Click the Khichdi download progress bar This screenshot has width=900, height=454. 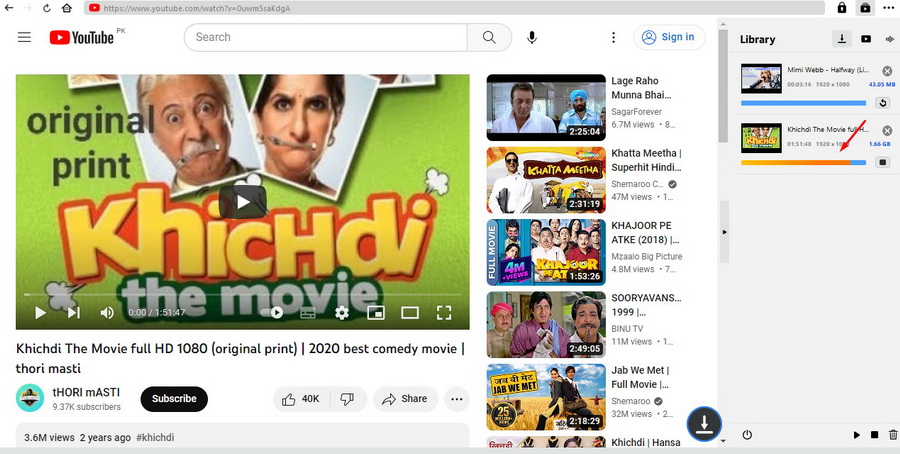click(x=803, y=162)
